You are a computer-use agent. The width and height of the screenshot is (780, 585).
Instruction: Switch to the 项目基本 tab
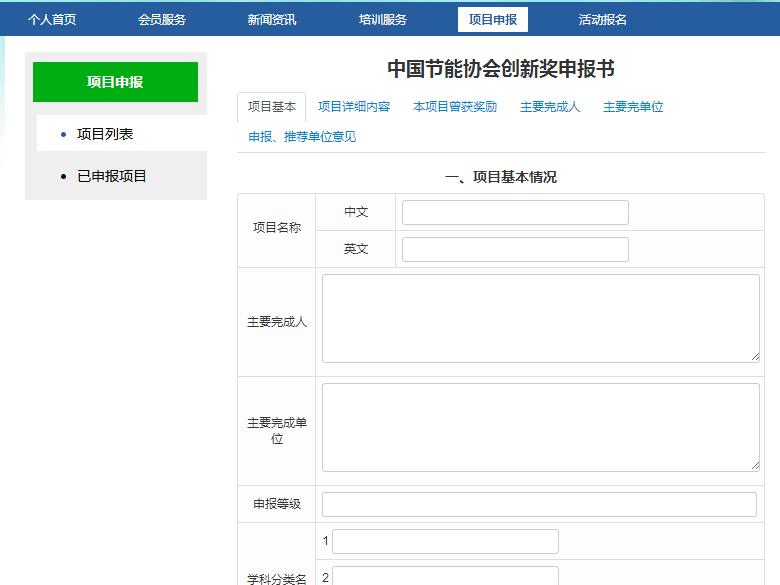coord(272,107)
